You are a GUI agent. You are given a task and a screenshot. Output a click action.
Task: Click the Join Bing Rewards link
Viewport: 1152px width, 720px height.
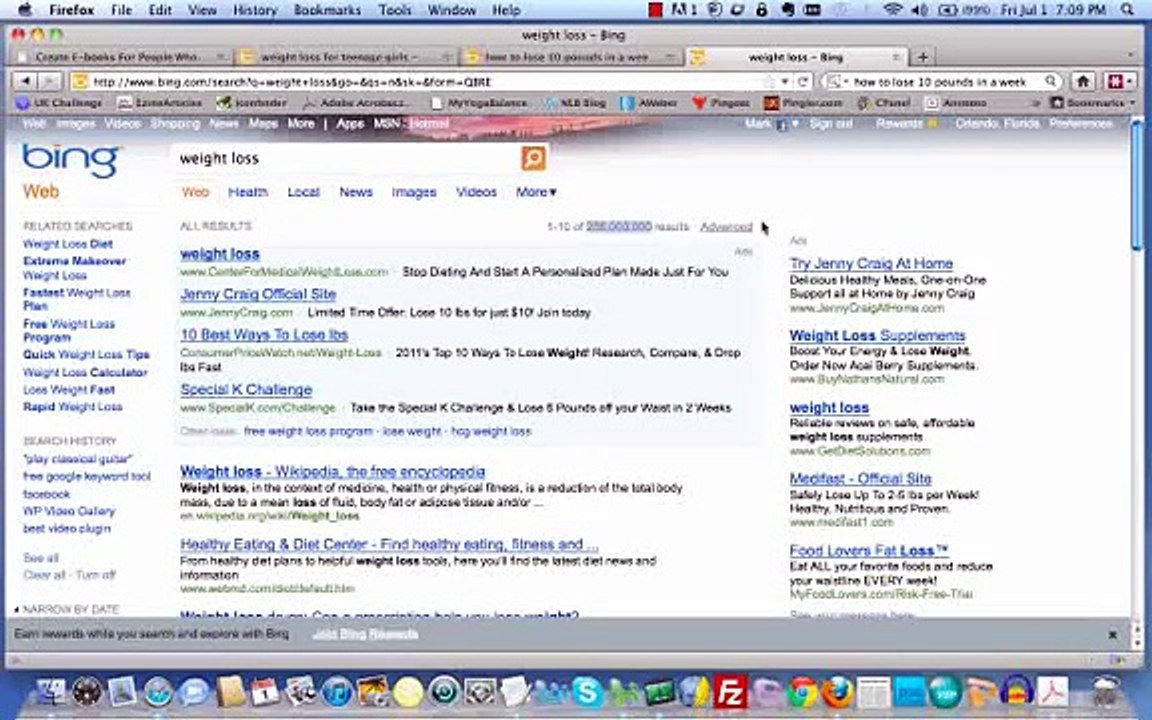point(365,634)
